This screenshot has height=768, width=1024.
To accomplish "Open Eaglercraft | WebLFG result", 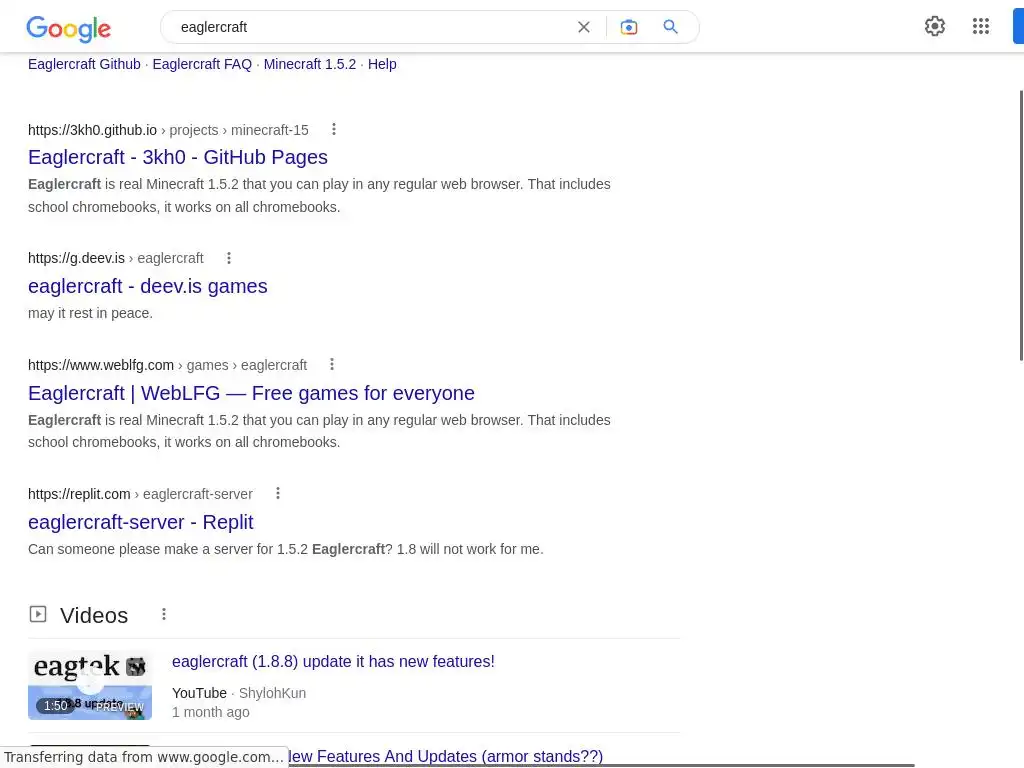I will (251, 393).
